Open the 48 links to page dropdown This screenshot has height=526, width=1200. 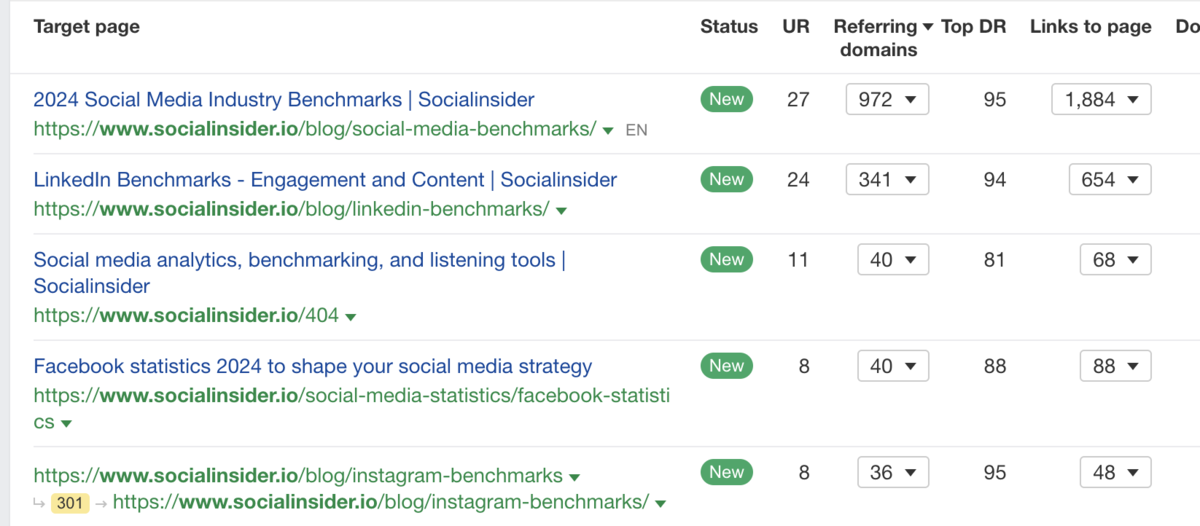pos(1115,472)
